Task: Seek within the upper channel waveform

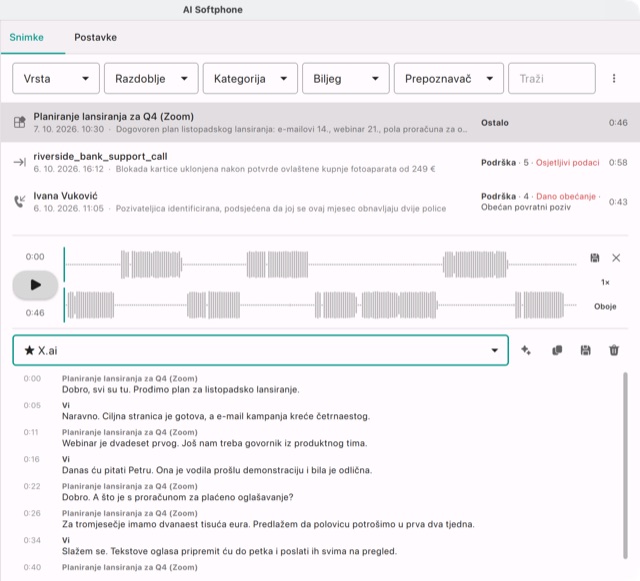Action: [321, 265]
